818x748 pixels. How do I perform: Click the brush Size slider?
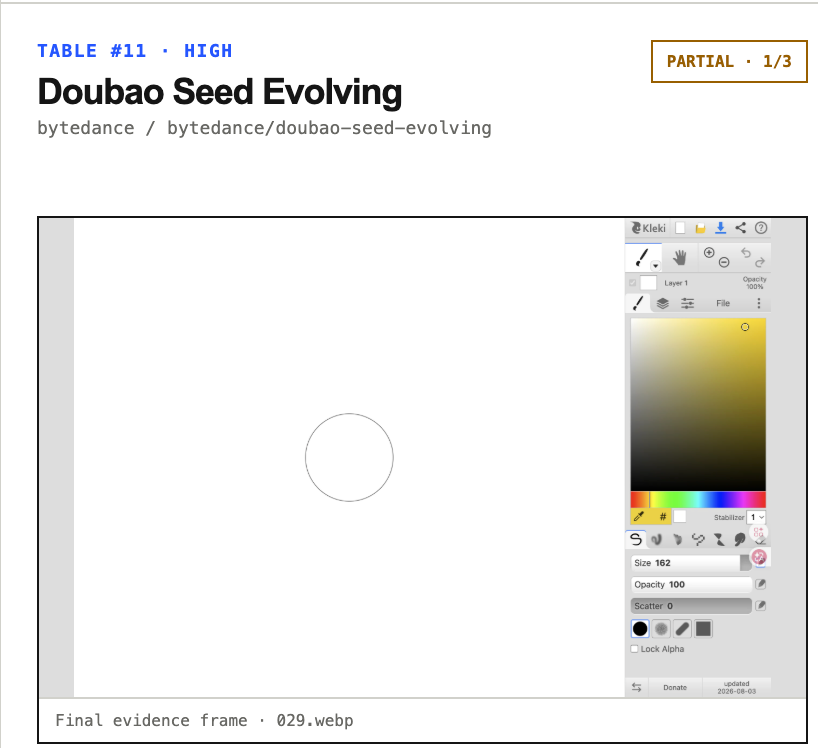[x=691, y=563]
